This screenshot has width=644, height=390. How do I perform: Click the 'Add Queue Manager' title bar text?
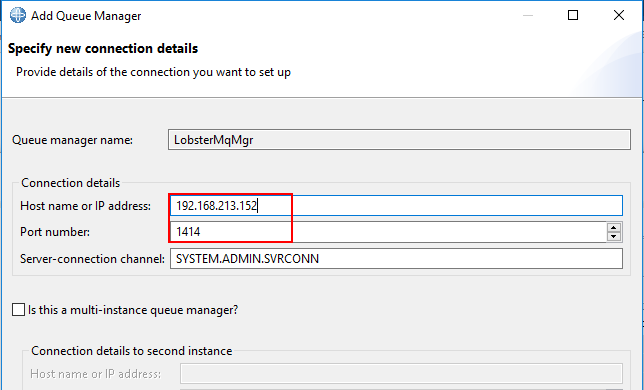86,16
